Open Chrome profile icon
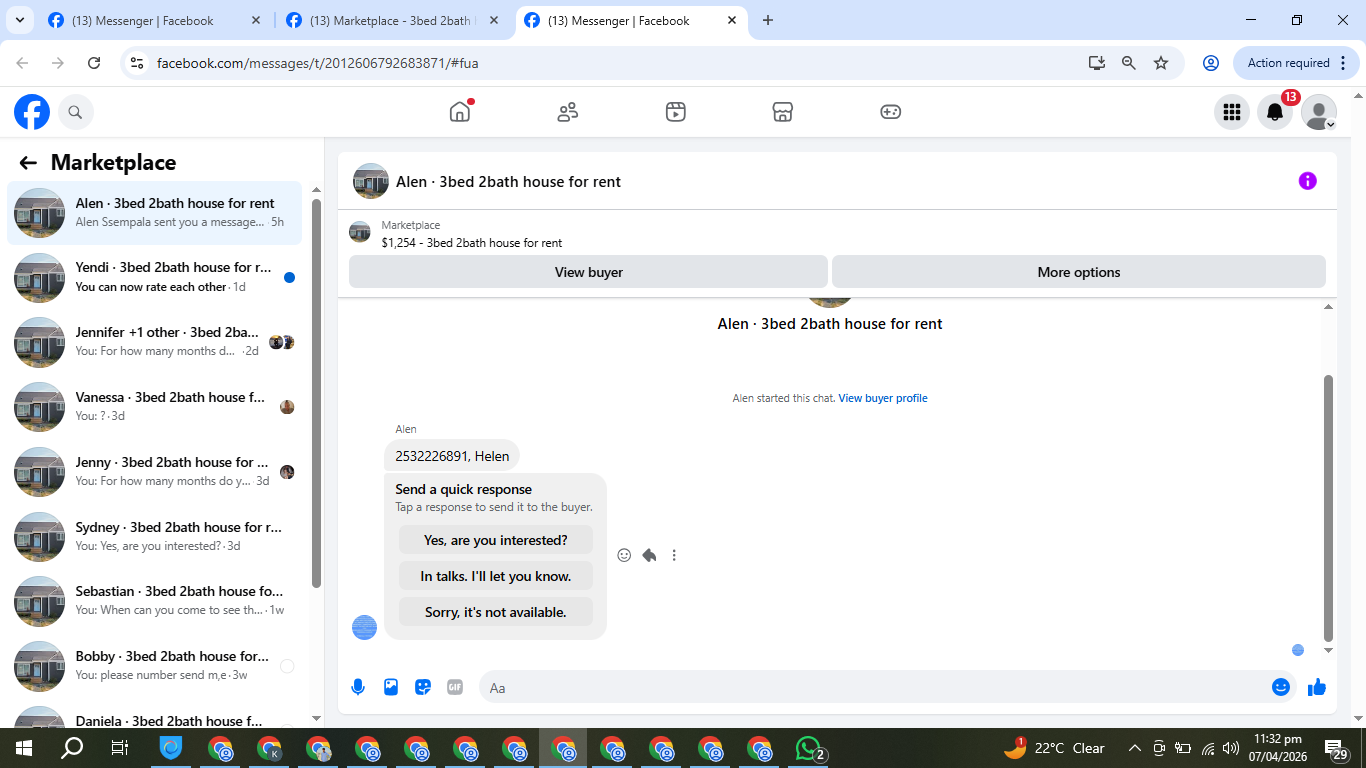This screenshot has width=1366, height=768. click(x=1211, y=63)
